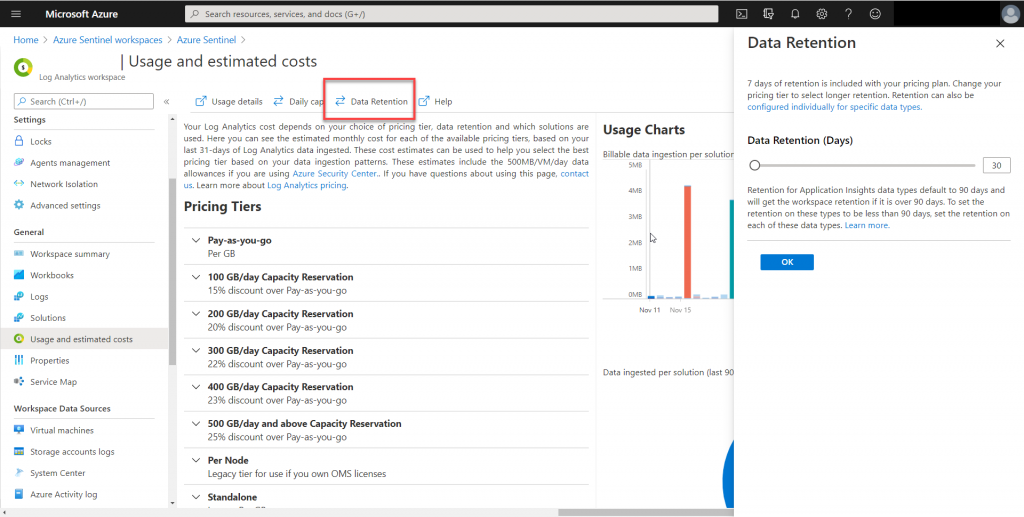1024x517 pixels.
Task: Click the Home breadcrumb link
Action: pos(26,40)
